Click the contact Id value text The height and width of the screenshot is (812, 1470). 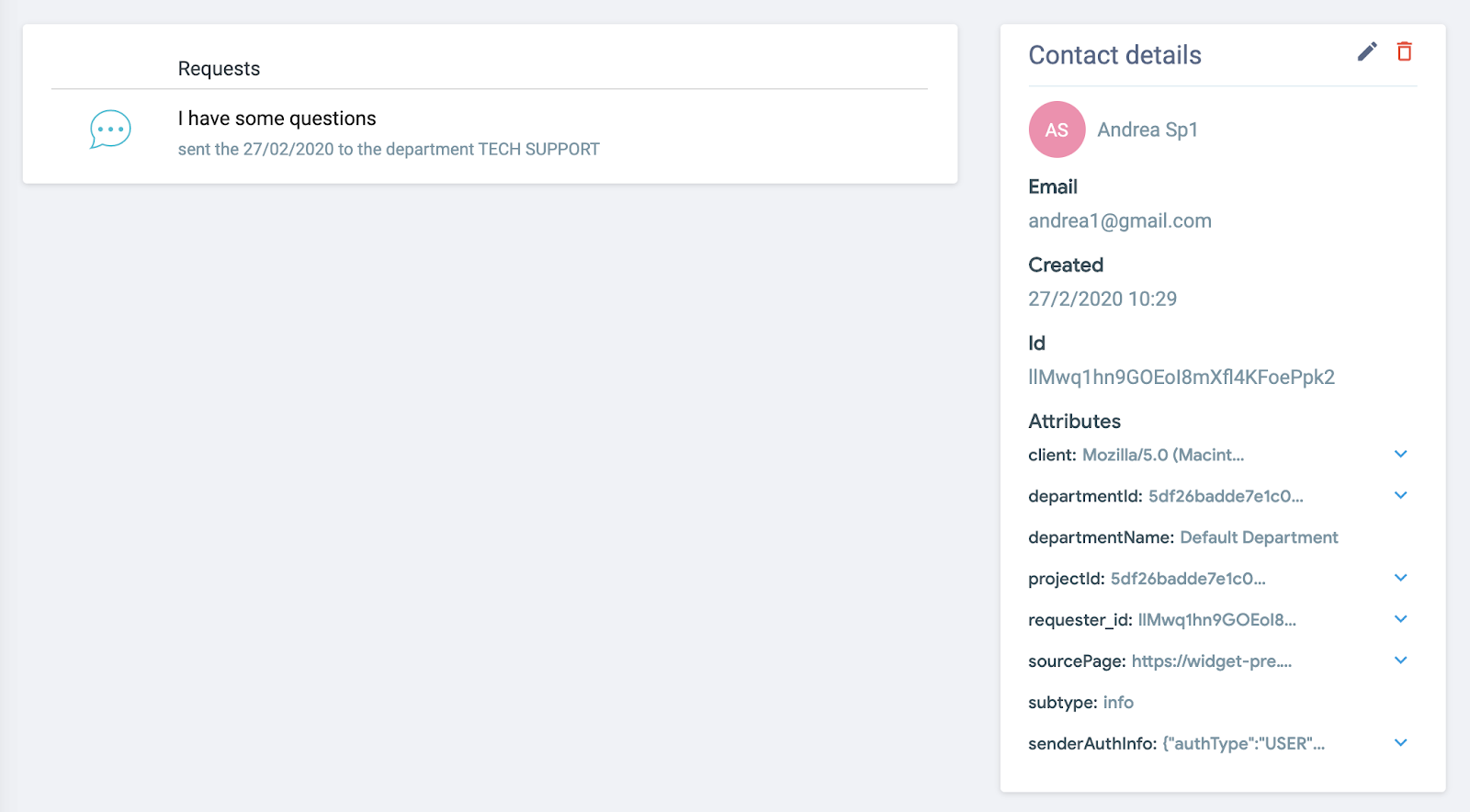coord(1181,378)
